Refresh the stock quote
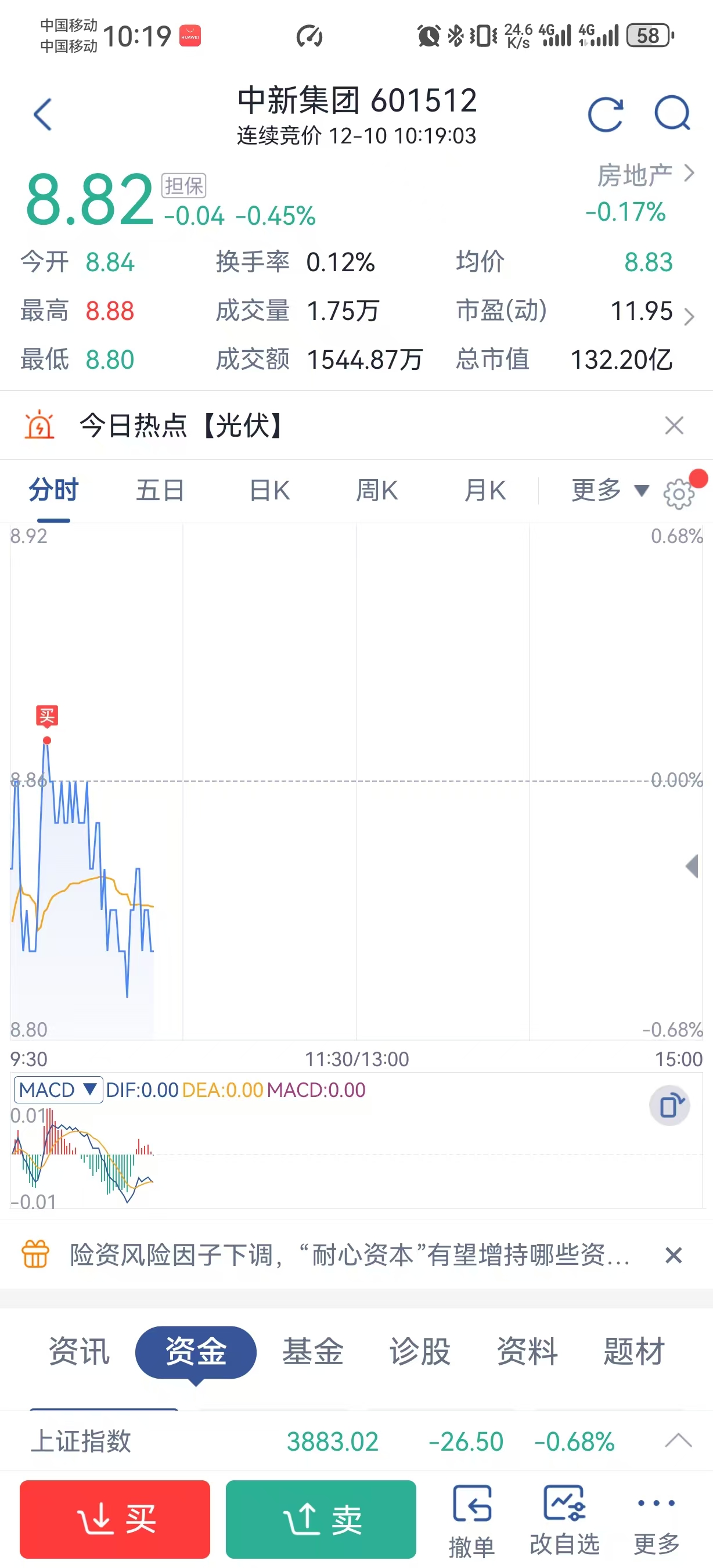 tap(606, 114)
